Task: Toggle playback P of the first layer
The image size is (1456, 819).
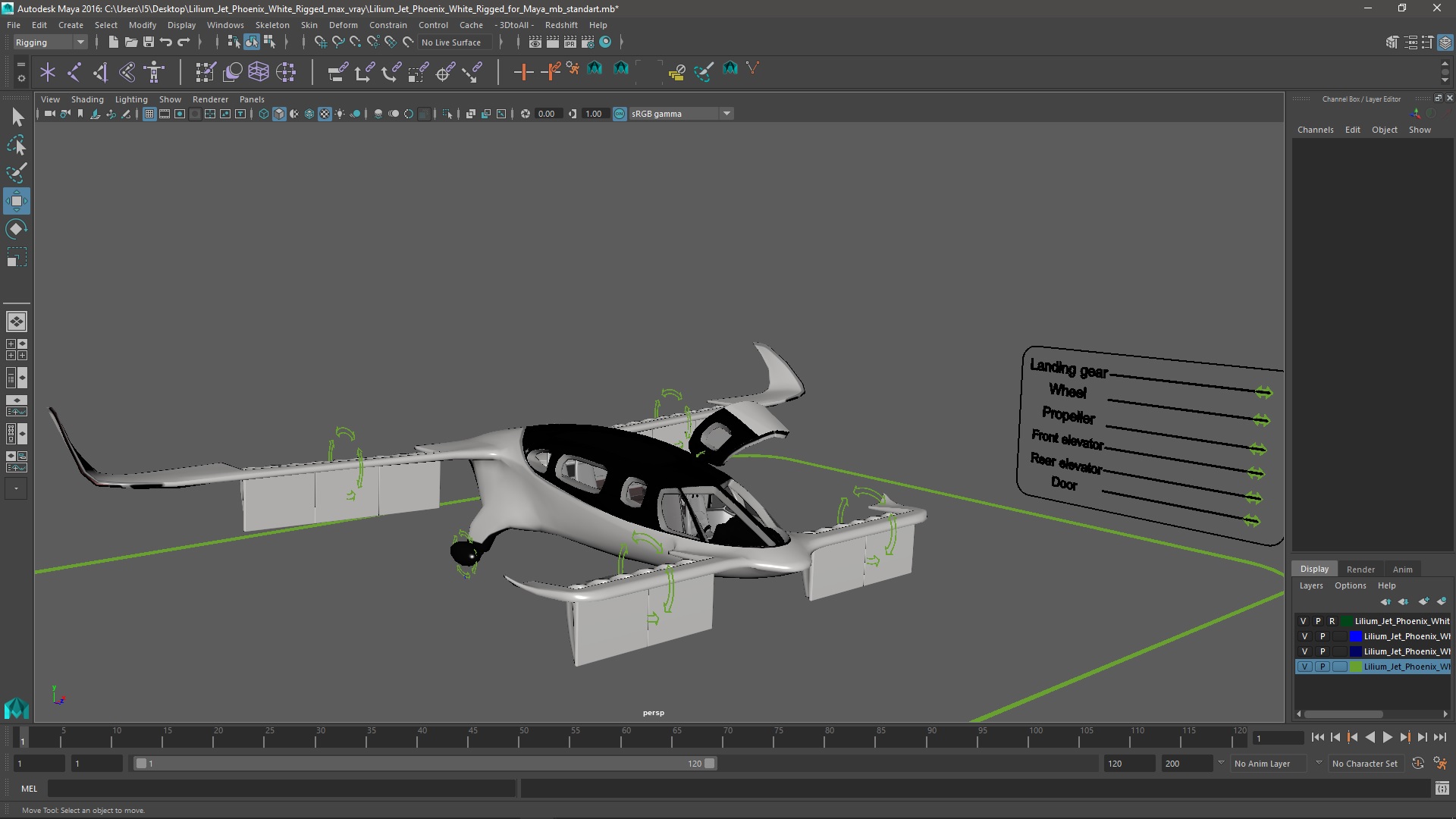Action: [1318, 621]
